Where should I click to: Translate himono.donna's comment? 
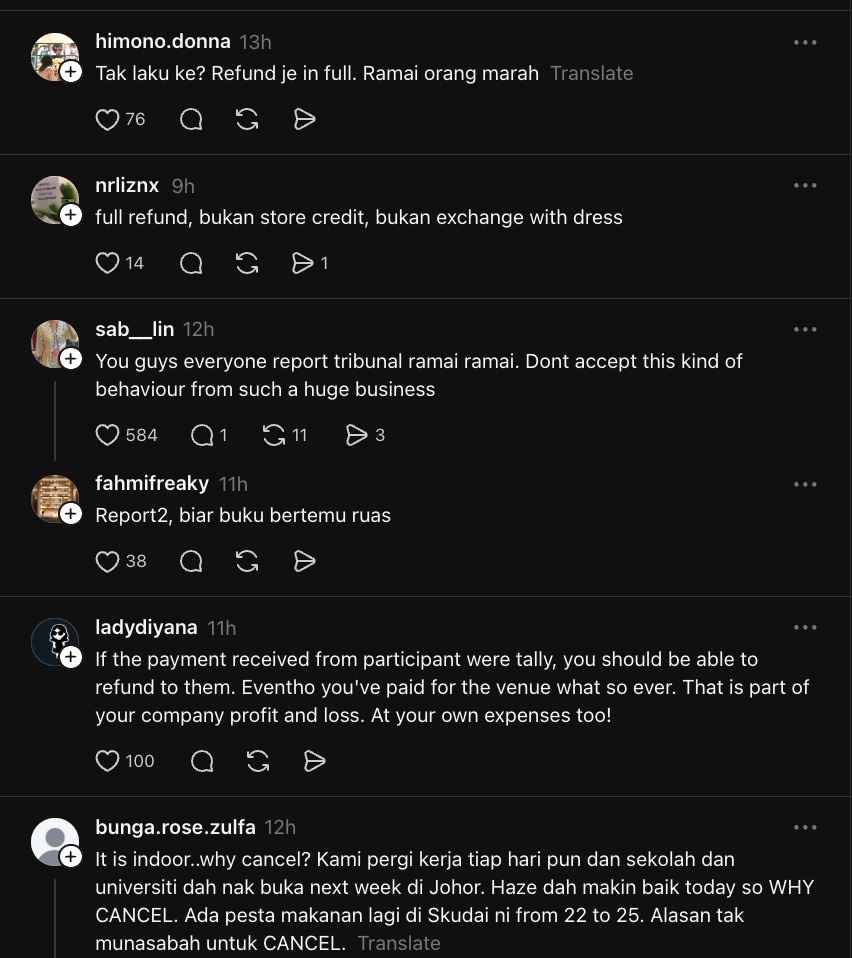pyautogui.click(x=592, y=73)
